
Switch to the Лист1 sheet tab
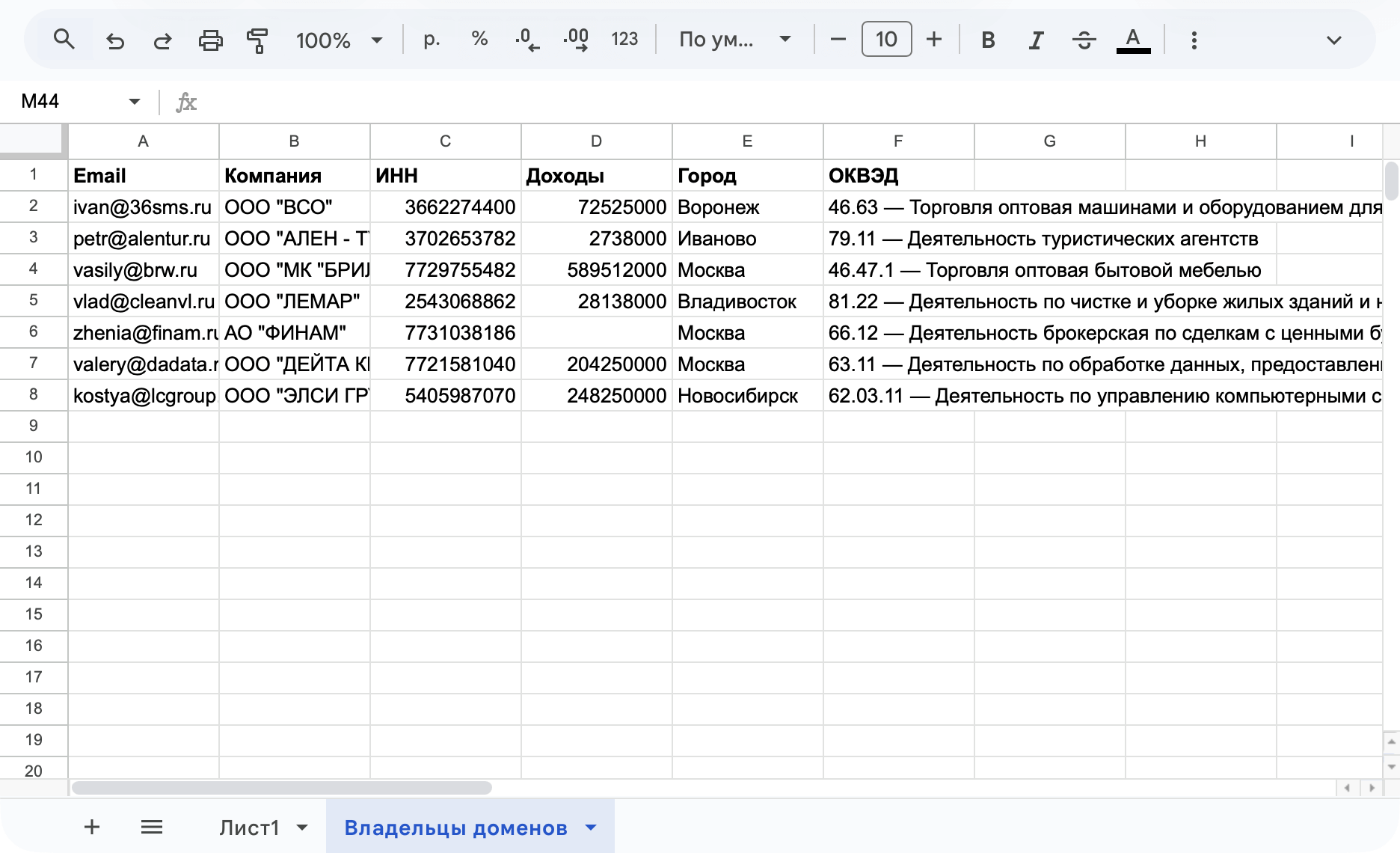[249, 828]
